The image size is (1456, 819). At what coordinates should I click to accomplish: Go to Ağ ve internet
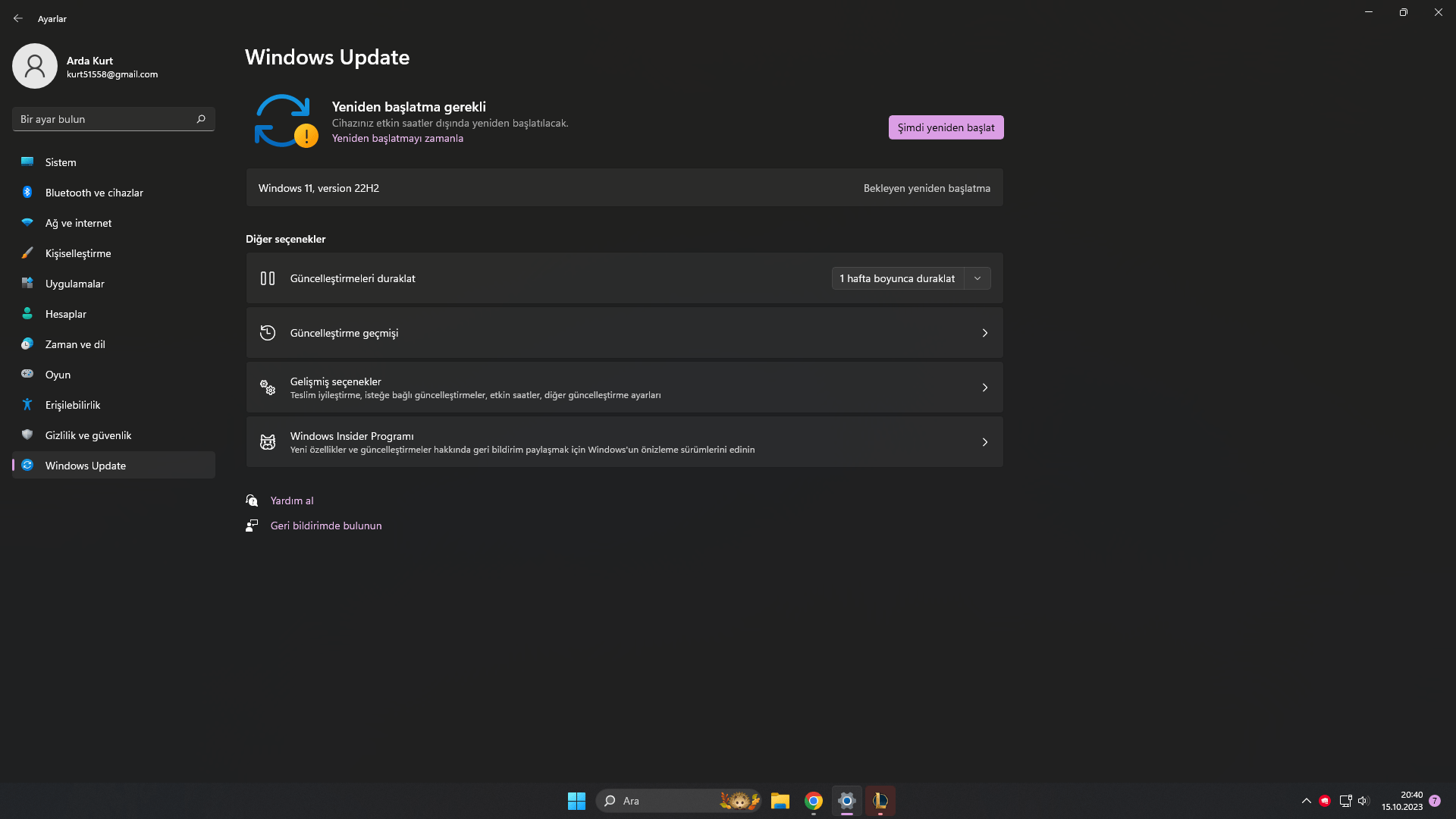point(114,223)
